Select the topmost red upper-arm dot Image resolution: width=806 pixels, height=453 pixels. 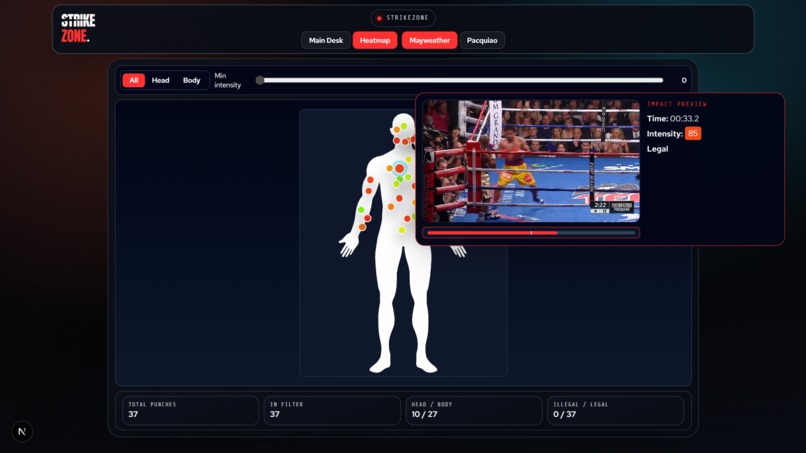coord(370,179)
